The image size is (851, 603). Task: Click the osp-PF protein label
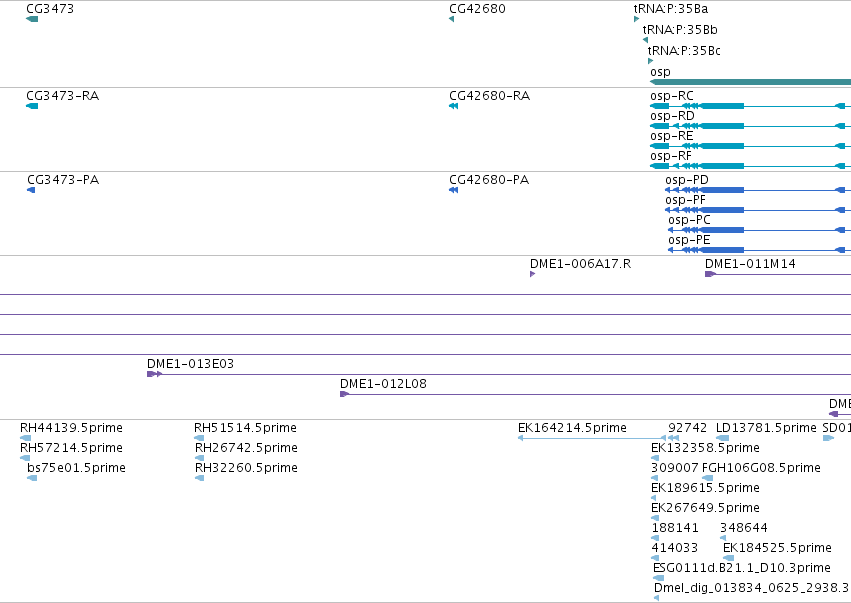tap(685, 200)
